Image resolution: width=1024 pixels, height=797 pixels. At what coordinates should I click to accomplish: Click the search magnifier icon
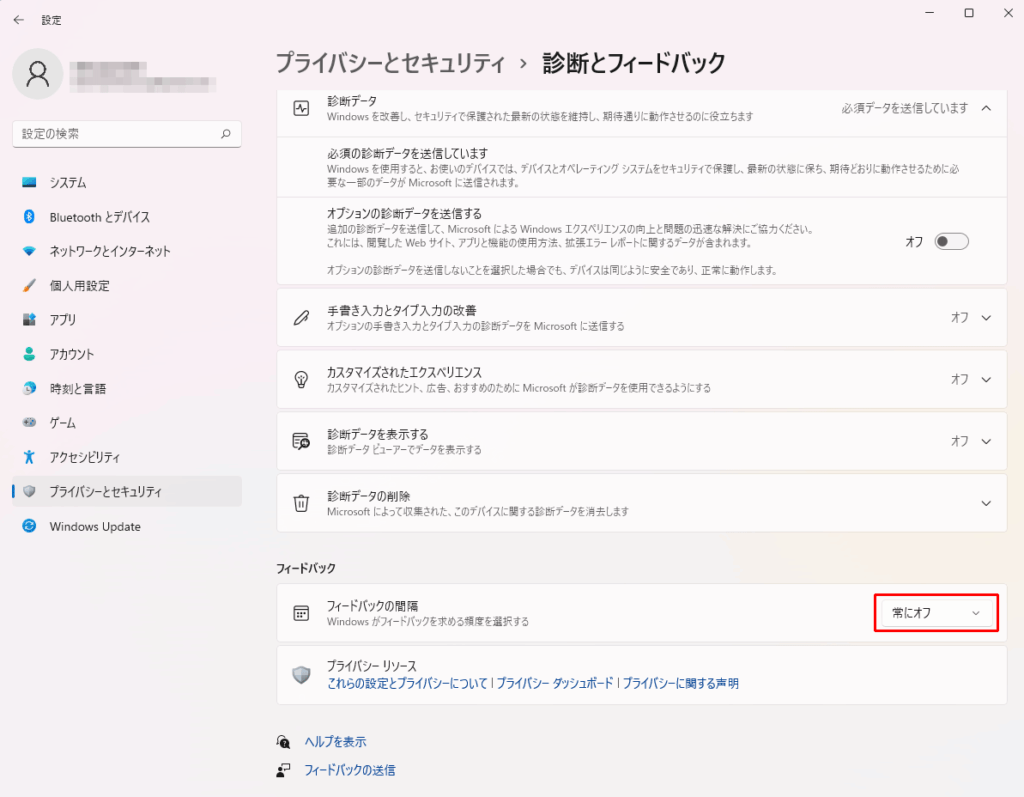(x=226, y=134)
